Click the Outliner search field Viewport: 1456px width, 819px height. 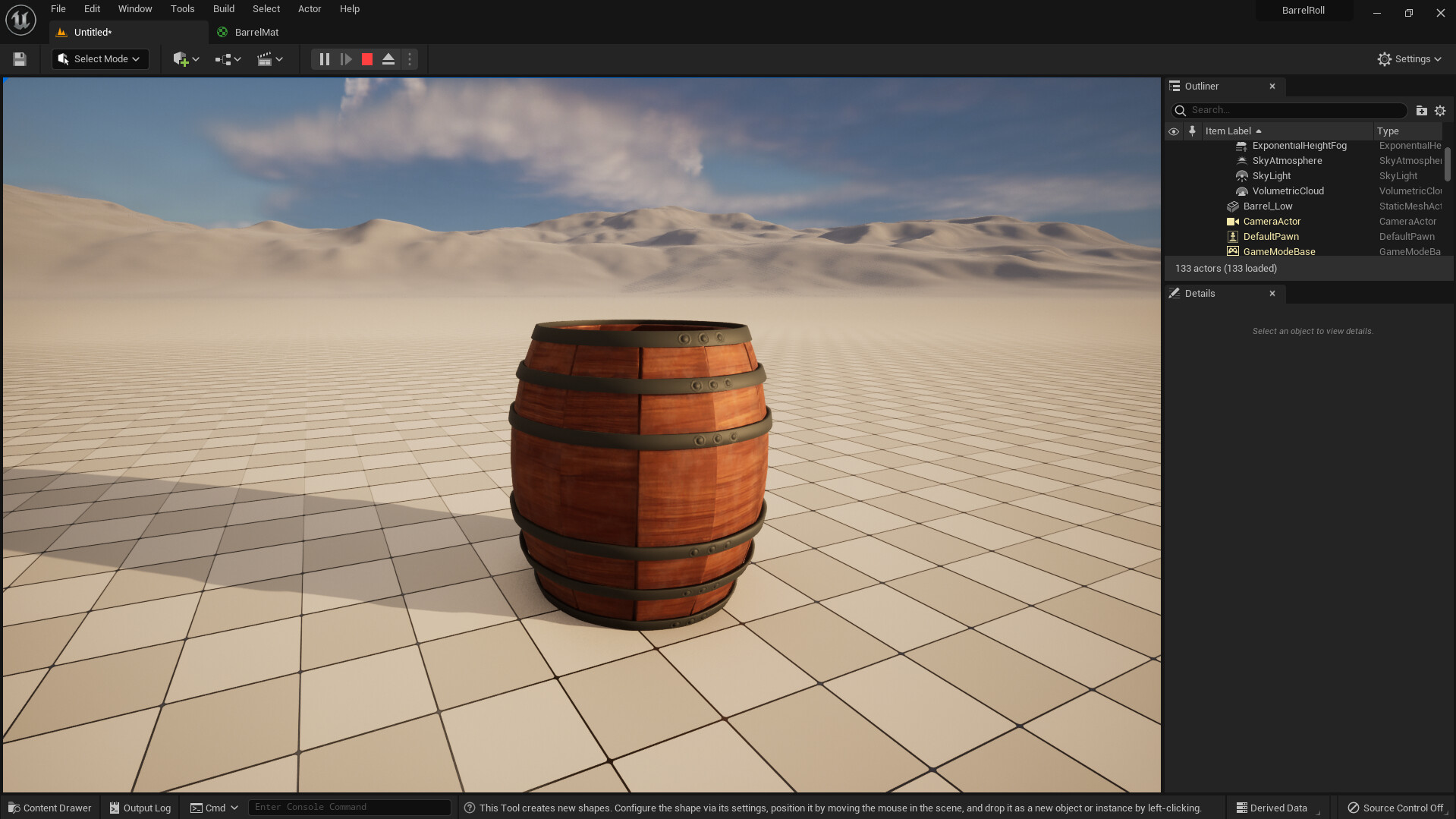1290,109
